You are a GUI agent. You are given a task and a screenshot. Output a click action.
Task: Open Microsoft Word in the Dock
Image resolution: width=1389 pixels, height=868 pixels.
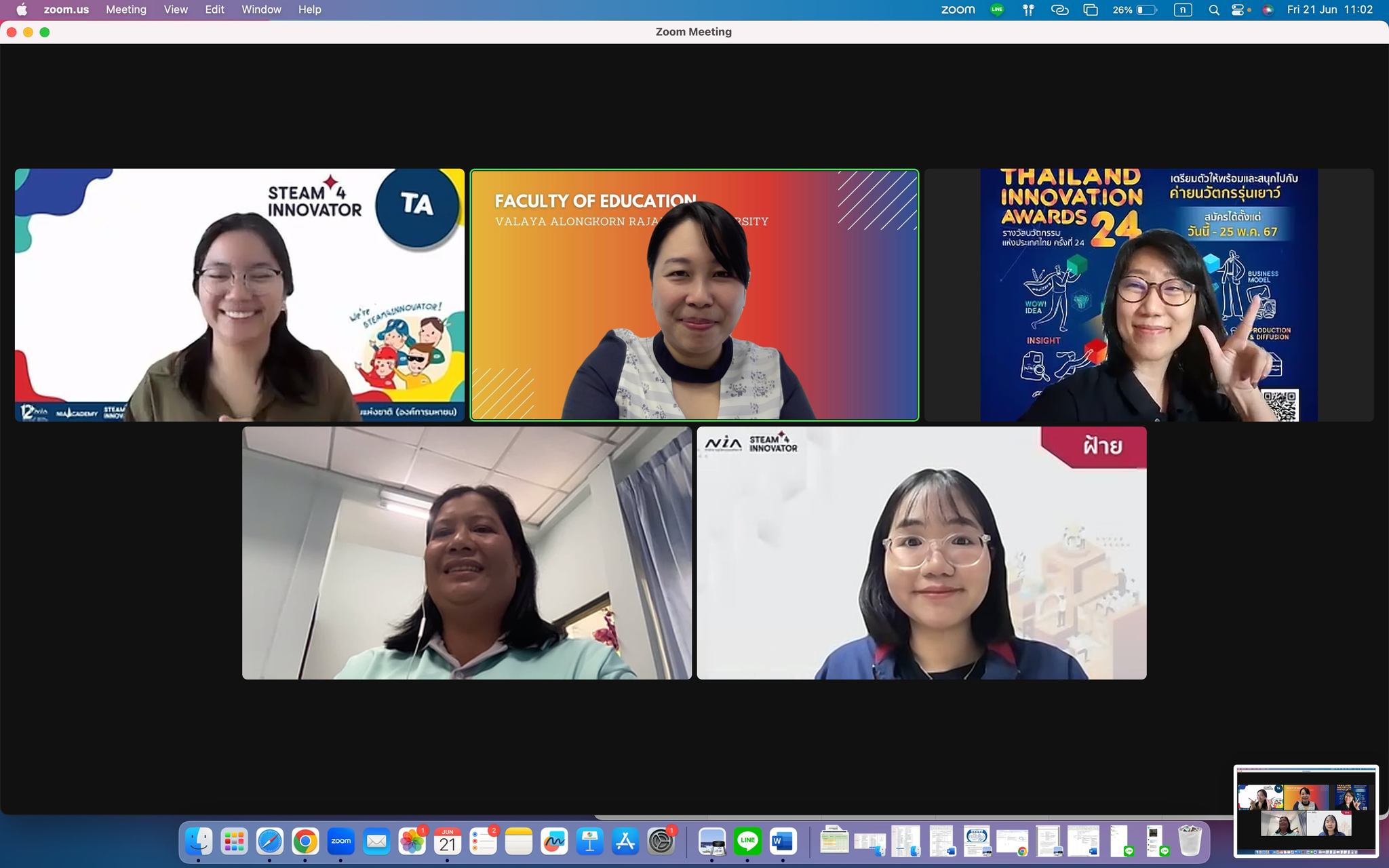[783, 842]
